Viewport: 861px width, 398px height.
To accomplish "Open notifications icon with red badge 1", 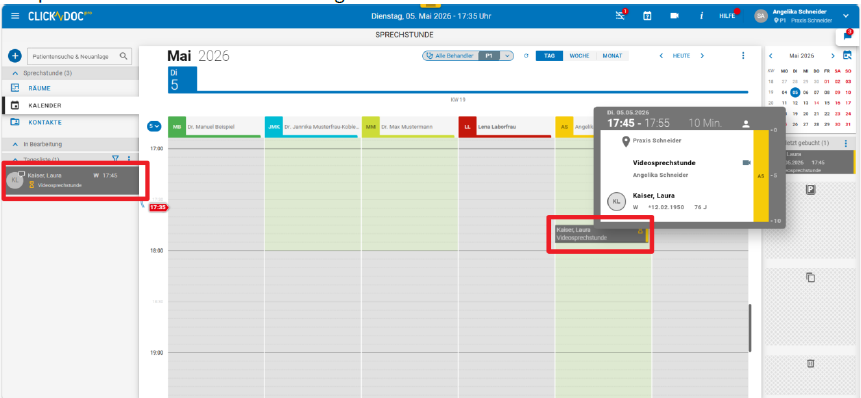I will tap(620, 15).
